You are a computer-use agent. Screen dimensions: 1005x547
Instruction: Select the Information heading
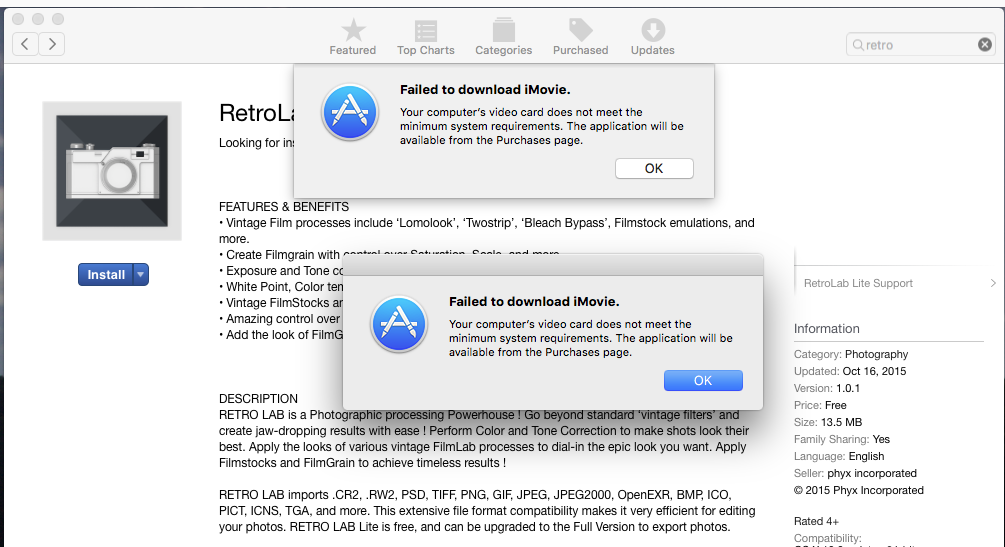point(826,328)
